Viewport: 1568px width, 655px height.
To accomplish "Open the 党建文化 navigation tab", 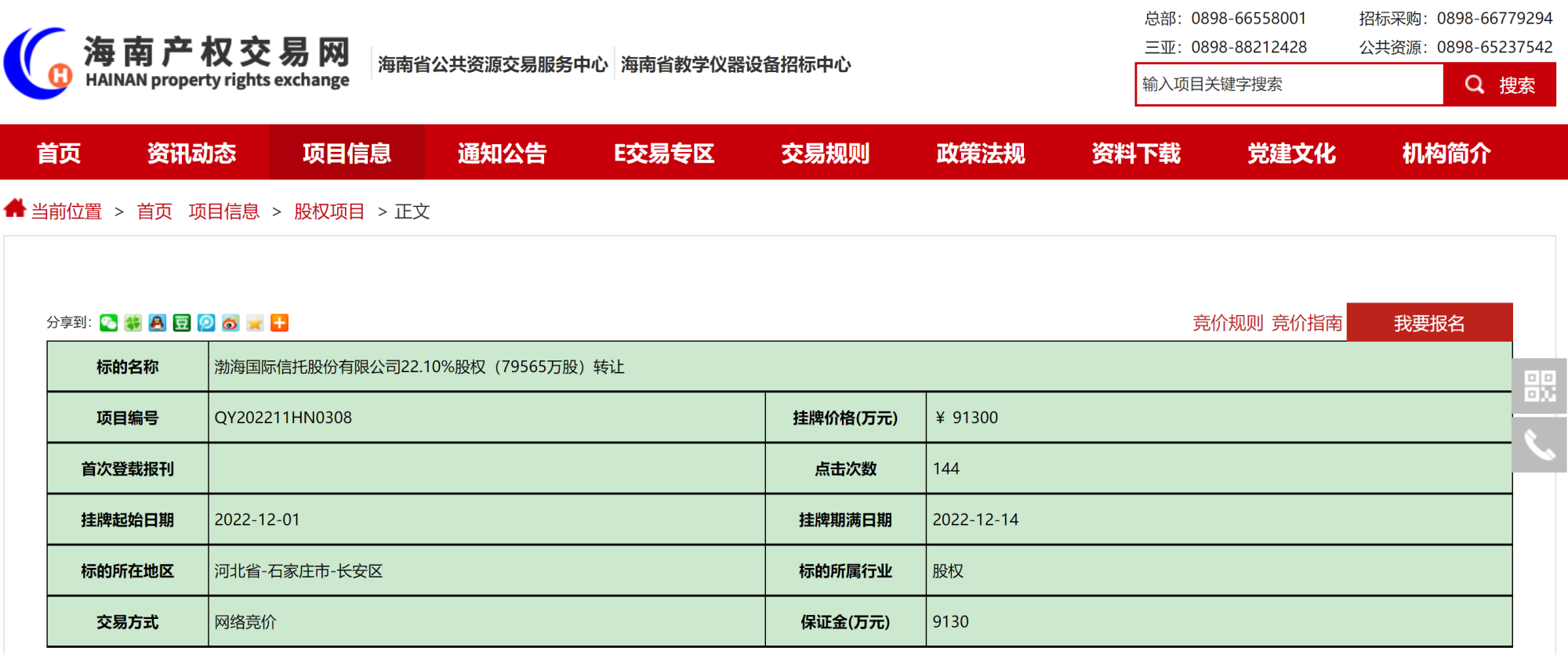I will pyautogui.click(x=1291, y=153).
